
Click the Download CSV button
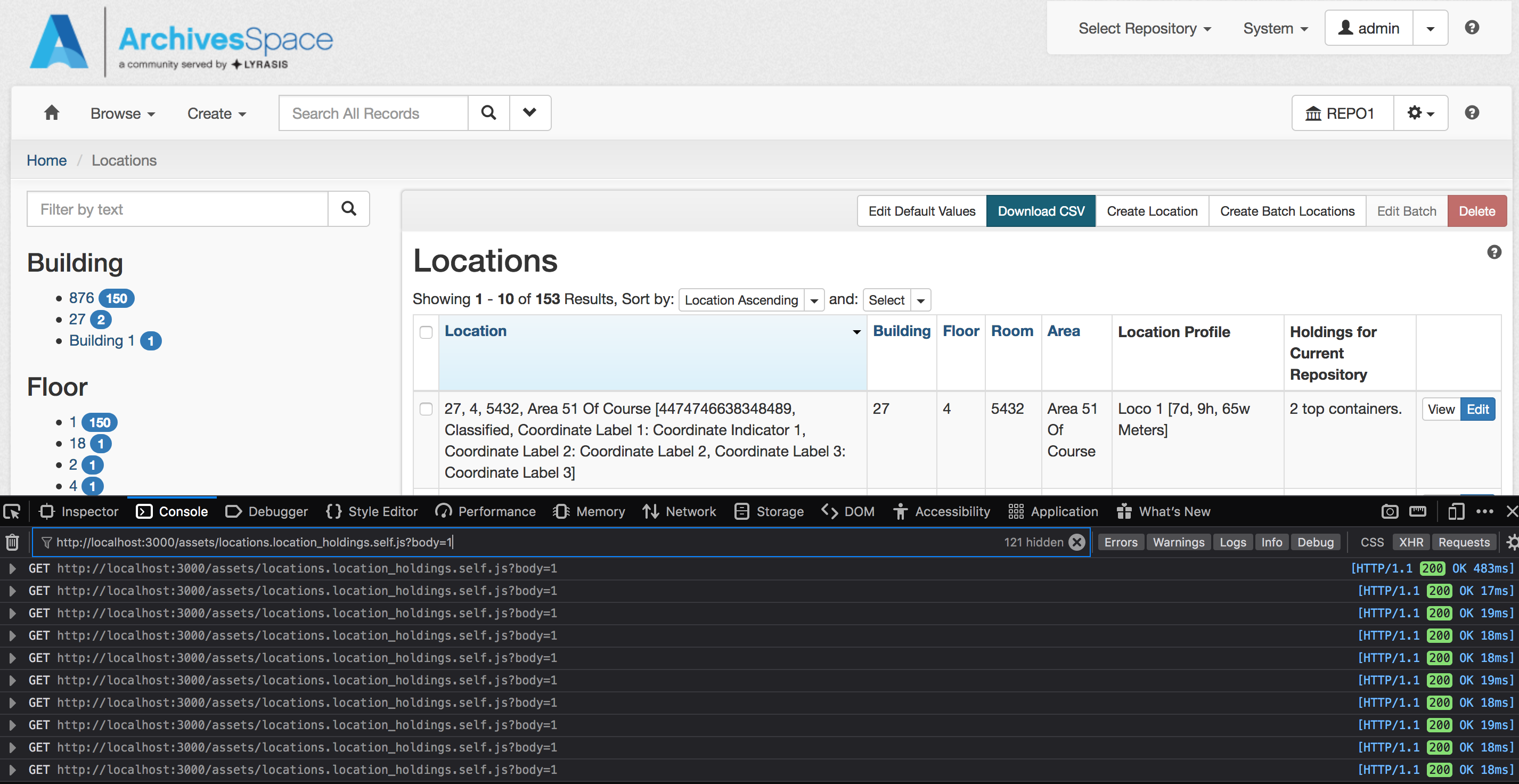(1041, 210)
